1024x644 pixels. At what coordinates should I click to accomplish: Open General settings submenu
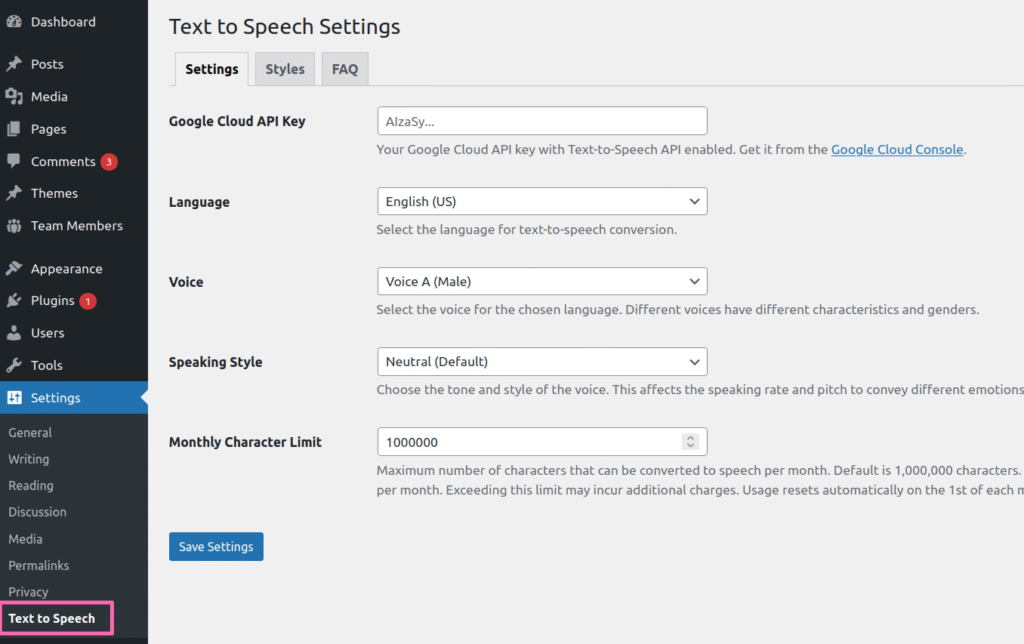[30, 432]
